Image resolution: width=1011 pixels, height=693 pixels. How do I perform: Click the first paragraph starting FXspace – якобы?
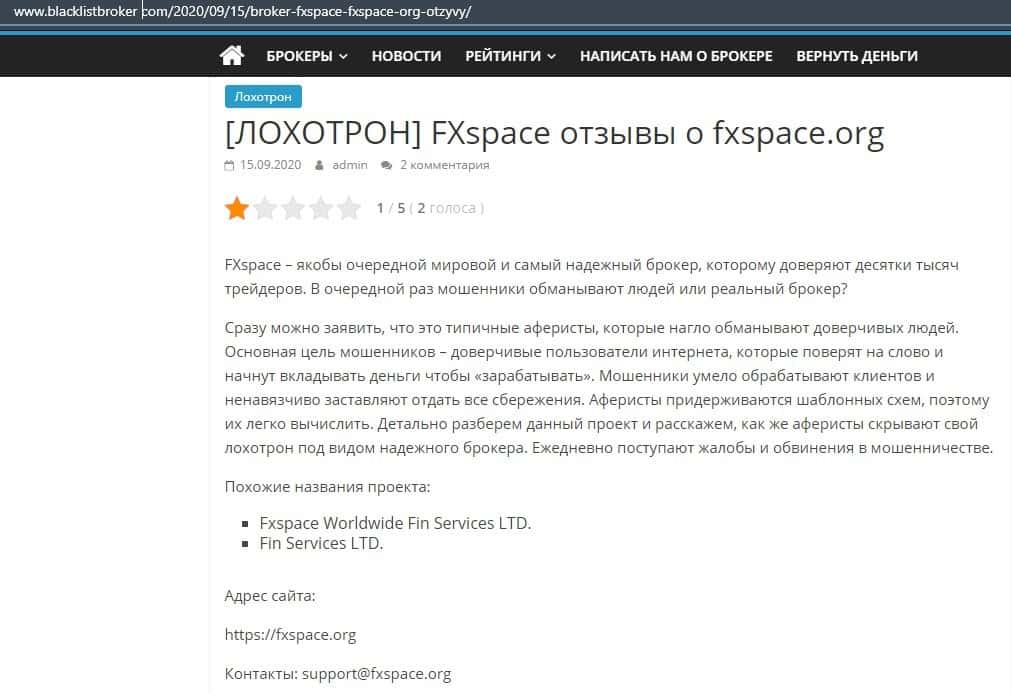click(x=591, y=277)
